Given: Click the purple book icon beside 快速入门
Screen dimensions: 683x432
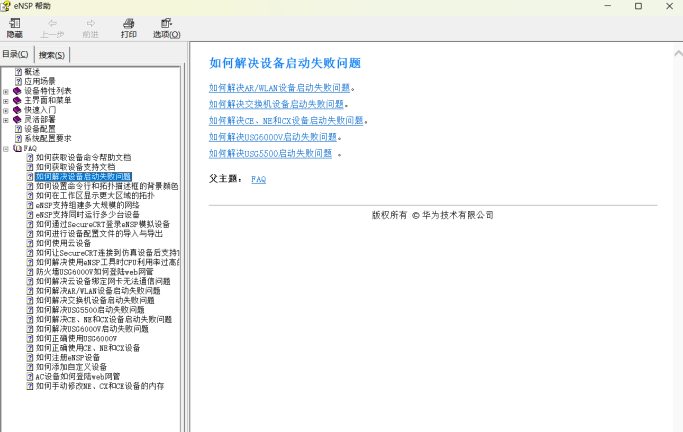Looking at the screenshot, I should 17,110.
